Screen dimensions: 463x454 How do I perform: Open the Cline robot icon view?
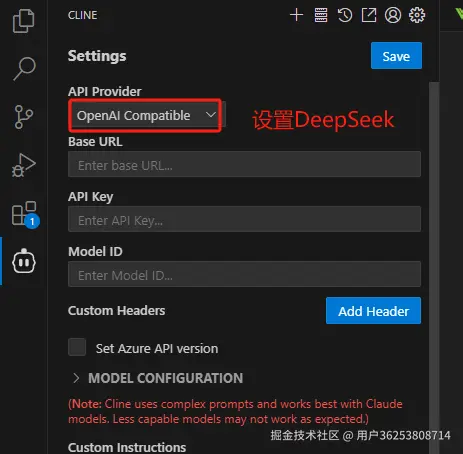24,261
